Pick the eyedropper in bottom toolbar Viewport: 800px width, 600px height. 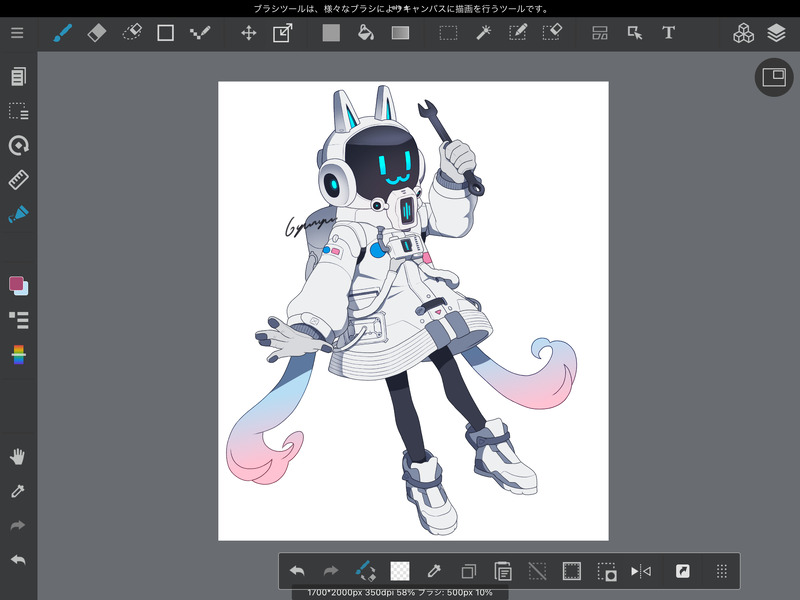tap(434, 571)
